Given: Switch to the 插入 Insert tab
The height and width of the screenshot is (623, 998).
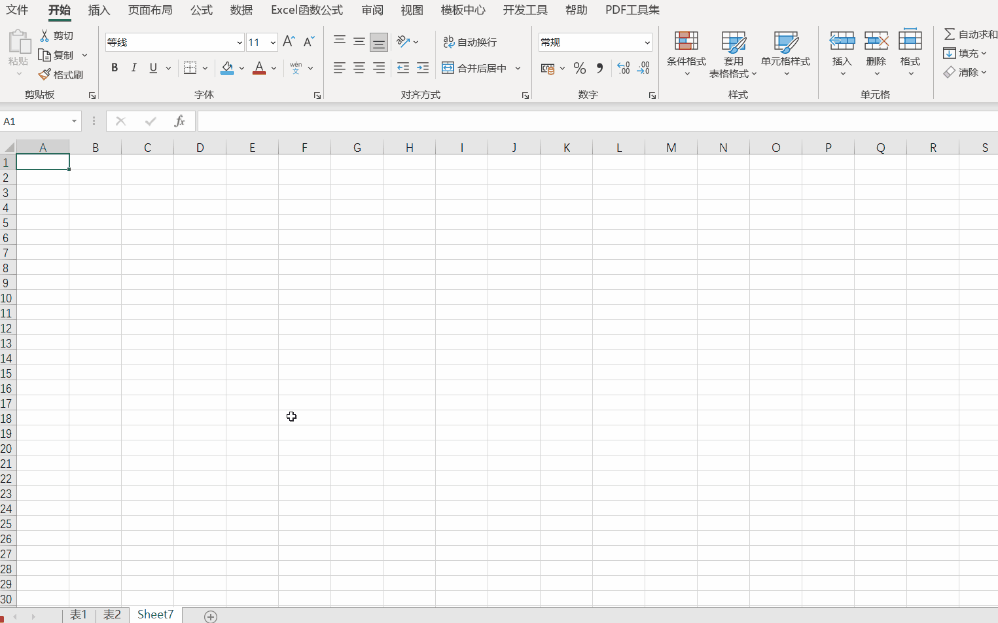Looking at the screenshot, I should pos(99,10).
